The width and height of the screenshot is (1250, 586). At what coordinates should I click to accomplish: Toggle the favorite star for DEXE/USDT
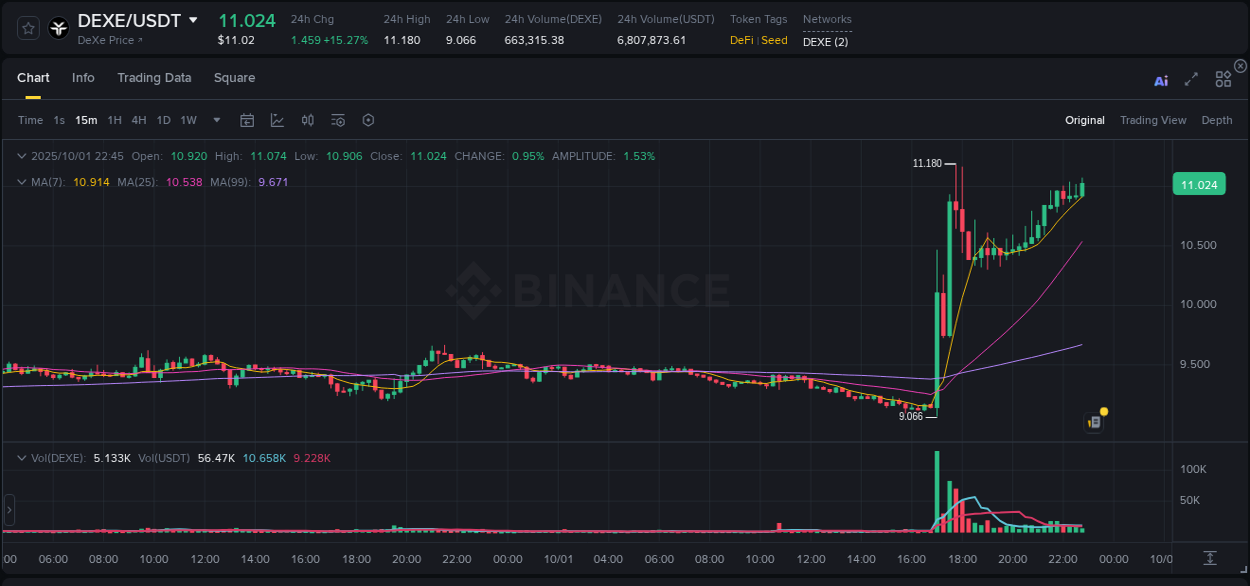pyautogui.click(x=28, y=28)
